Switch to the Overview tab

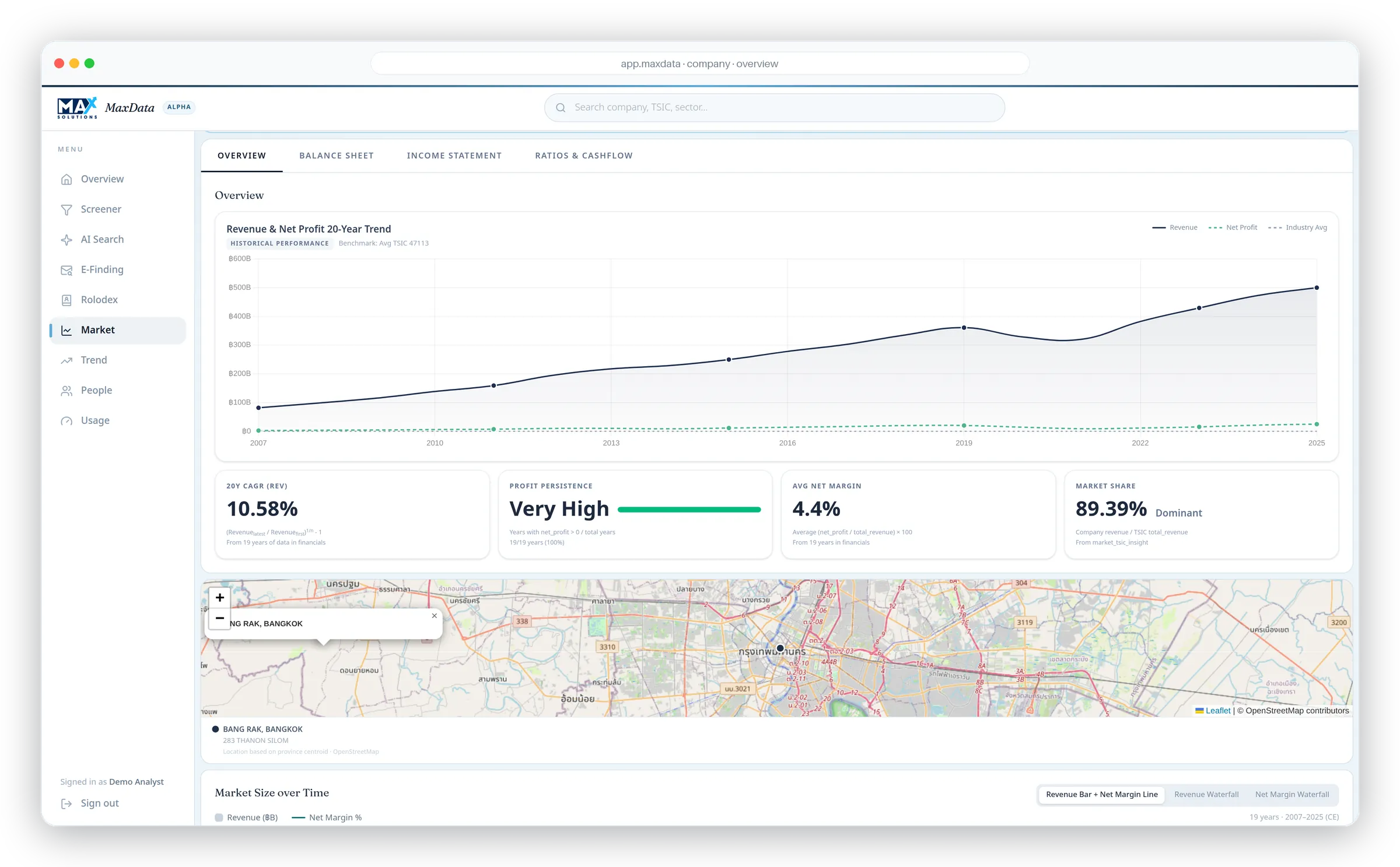pyautogui.click(x=242, y=156)
